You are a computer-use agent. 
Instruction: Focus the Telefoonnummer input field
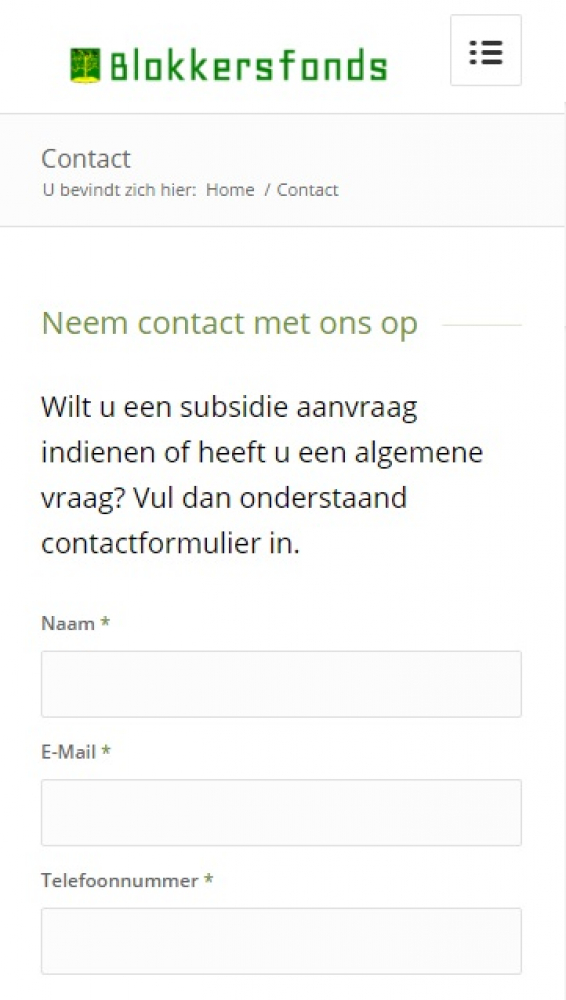point(281,941)
